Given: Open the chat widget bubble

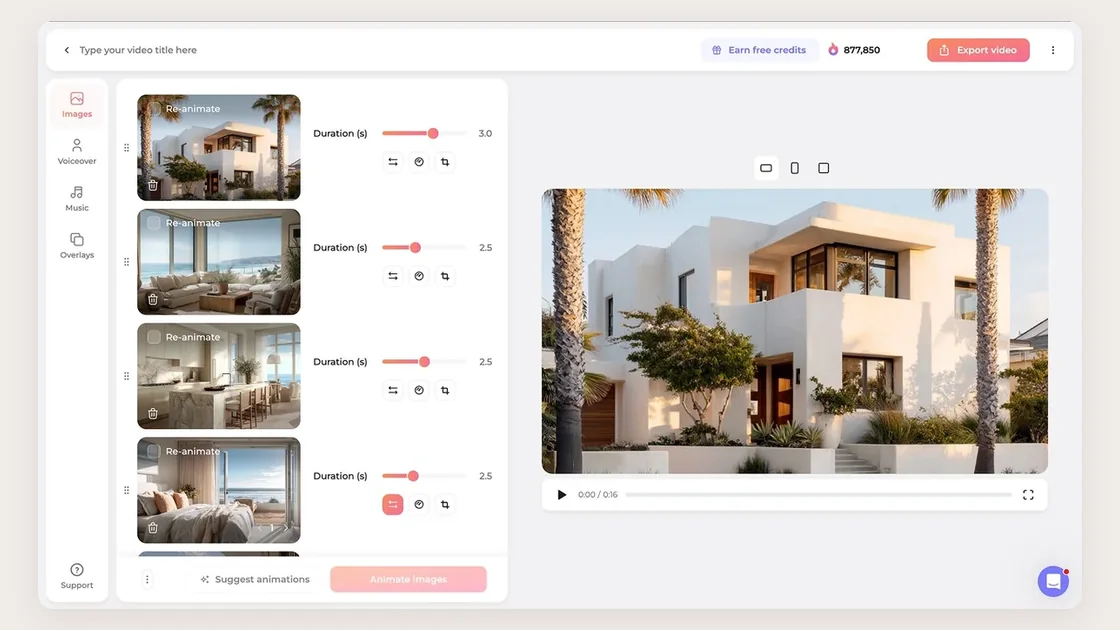Looking at the screenshot, I should tap(1053, 581).
